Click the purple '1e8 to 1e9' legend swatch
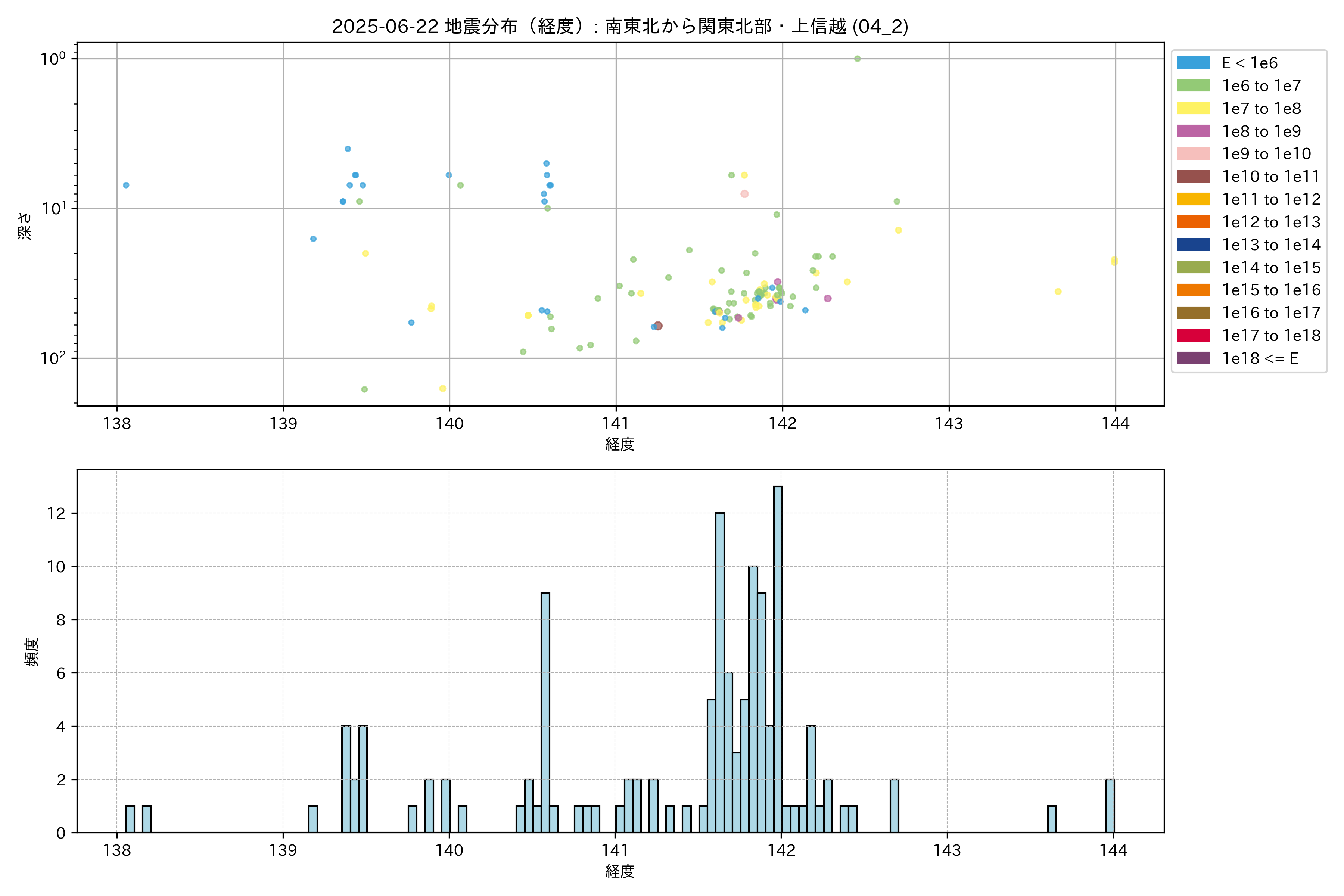Screen dimensions: 1344x896 (x=1193, y=131)
